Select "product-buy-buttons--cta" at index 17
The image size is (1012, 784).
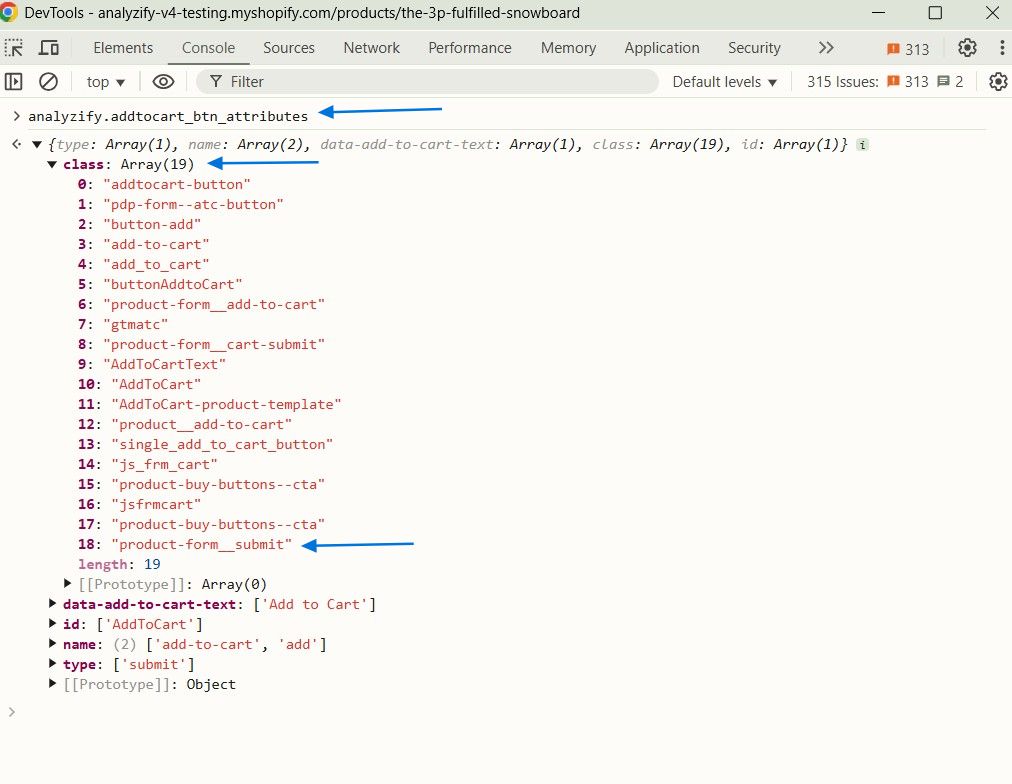218,525
